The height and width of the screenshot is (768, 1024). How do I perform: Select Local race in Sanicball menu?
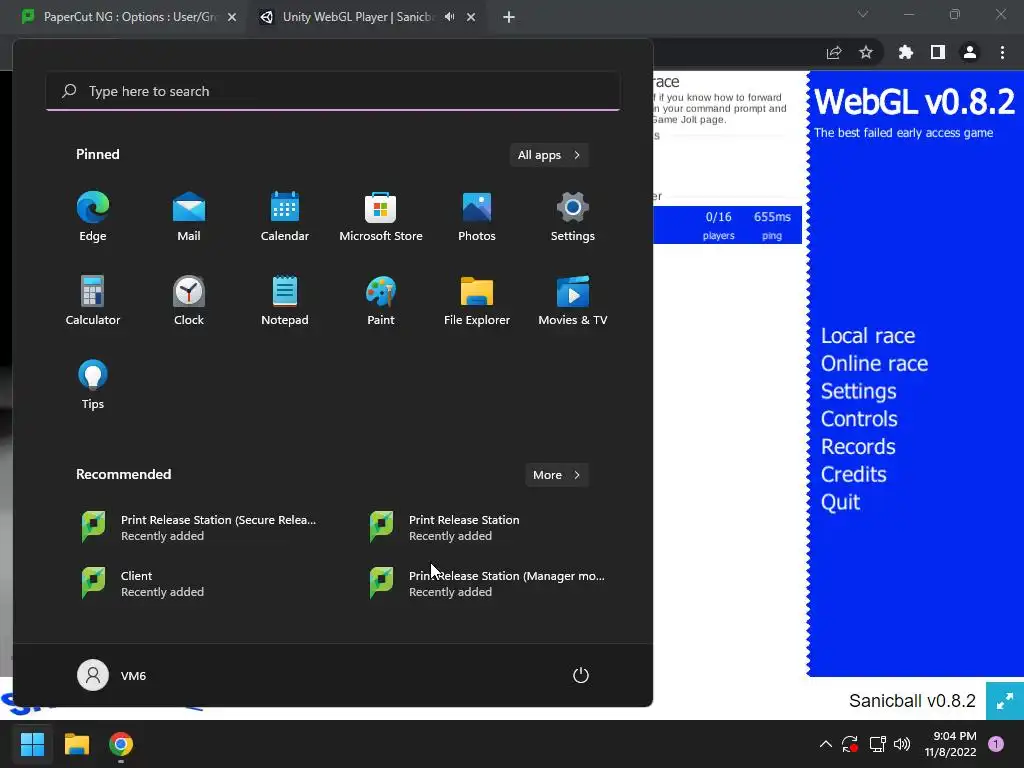click(868, 336)
